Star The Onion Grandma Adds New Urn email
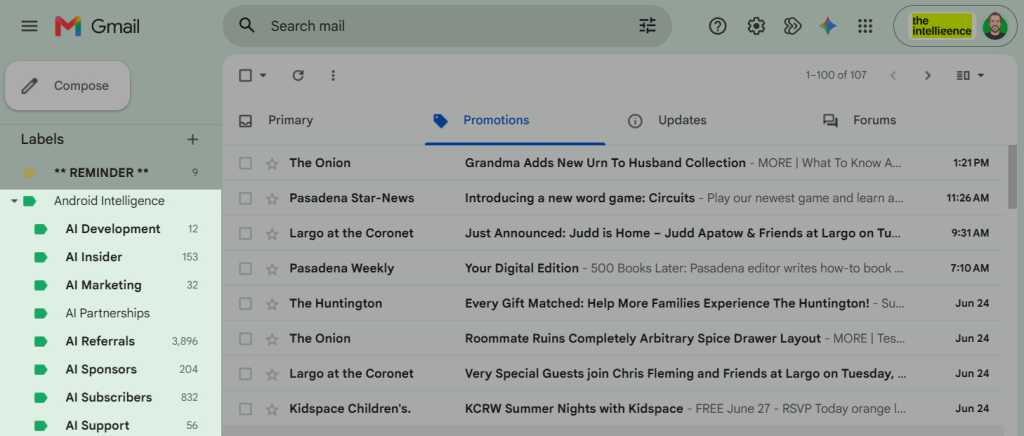1024x436 pixels. 272,163
